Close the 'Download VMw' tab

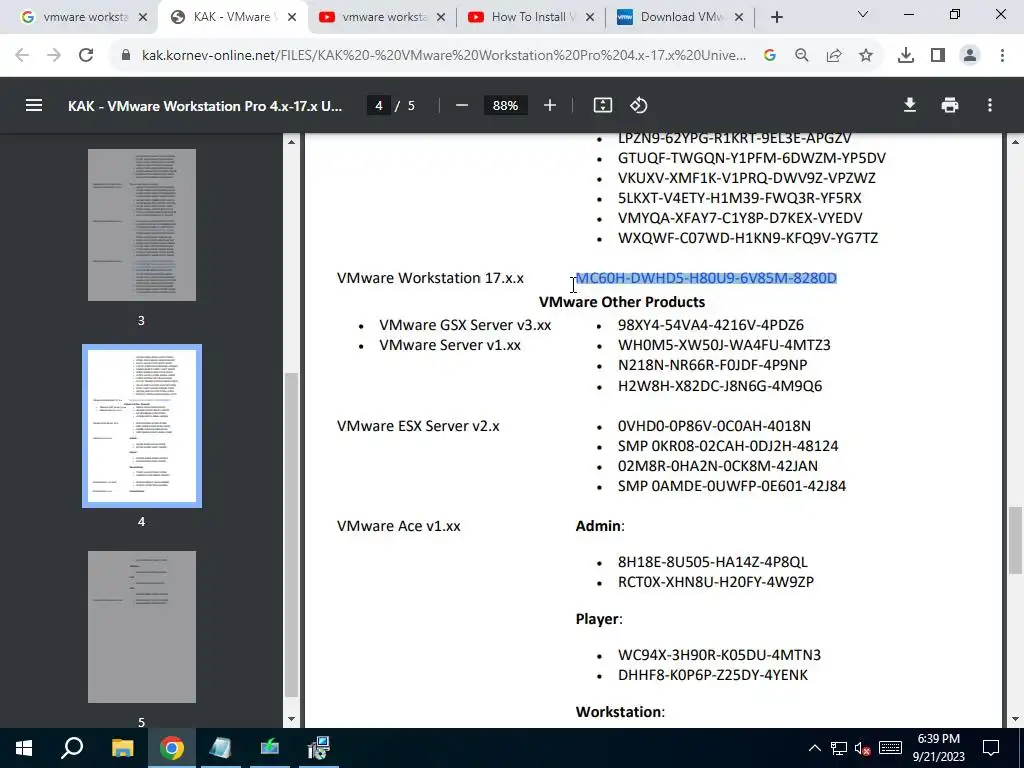click(739, 17)
